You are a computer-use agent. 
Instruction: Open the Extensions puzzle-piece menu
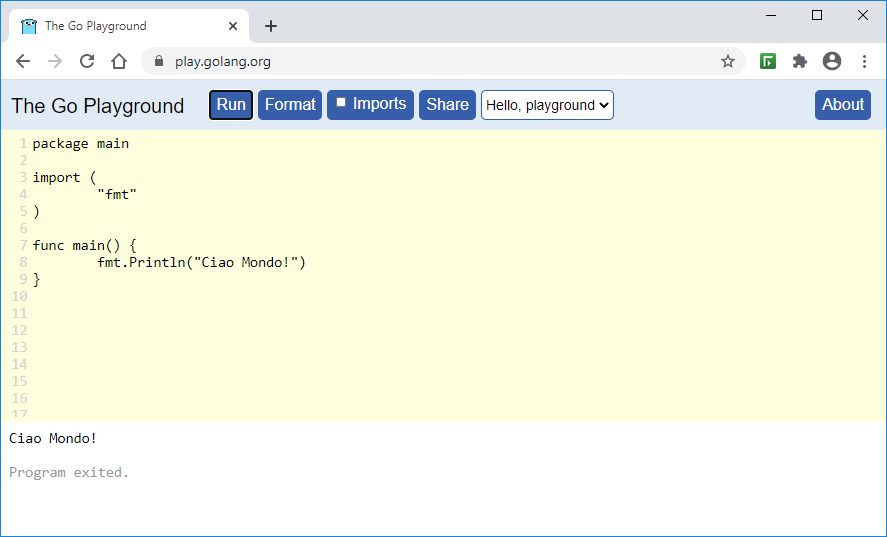coord(799,61)
